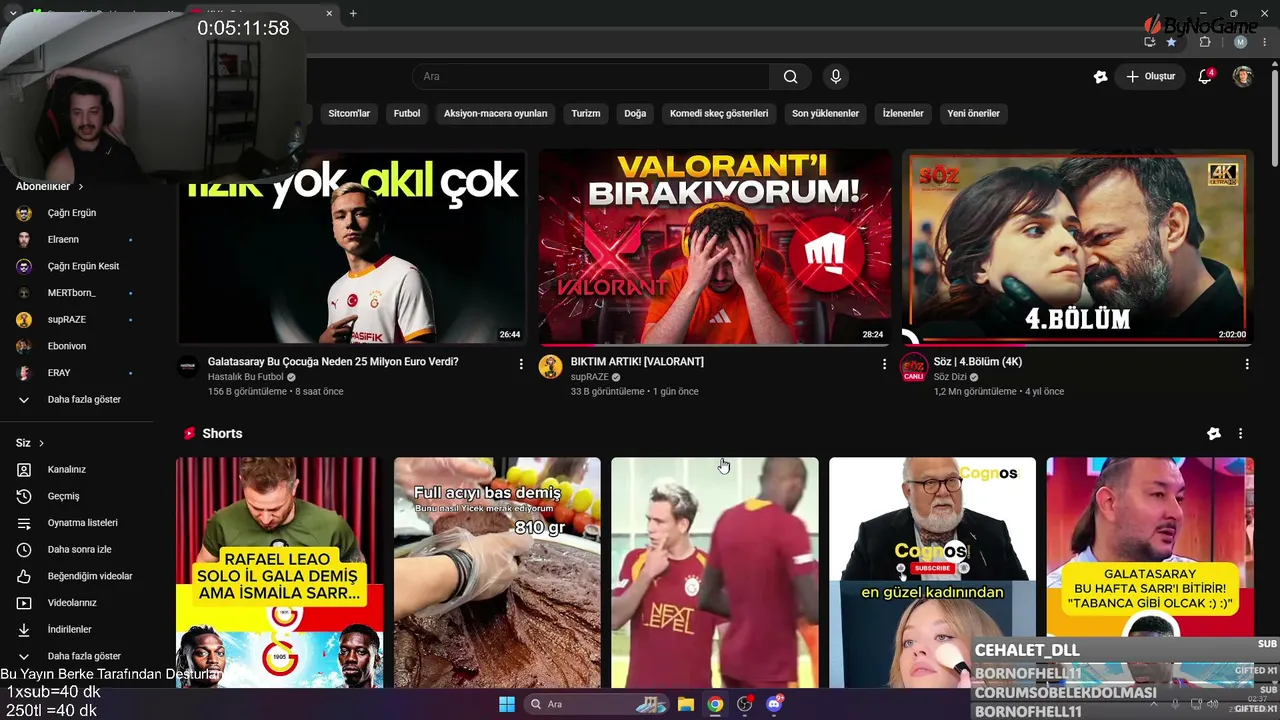Open the notifications bell

(1205, 77)
